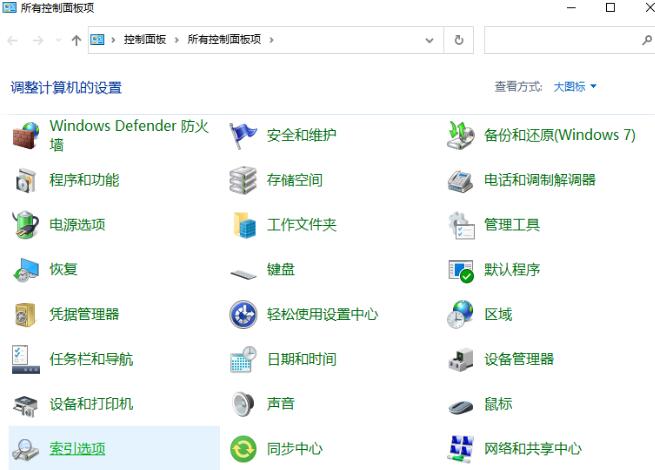Click the 轻松使用设置中心 icon
The height and width of the screenshot is (470, 655).
tap(243, 314)
